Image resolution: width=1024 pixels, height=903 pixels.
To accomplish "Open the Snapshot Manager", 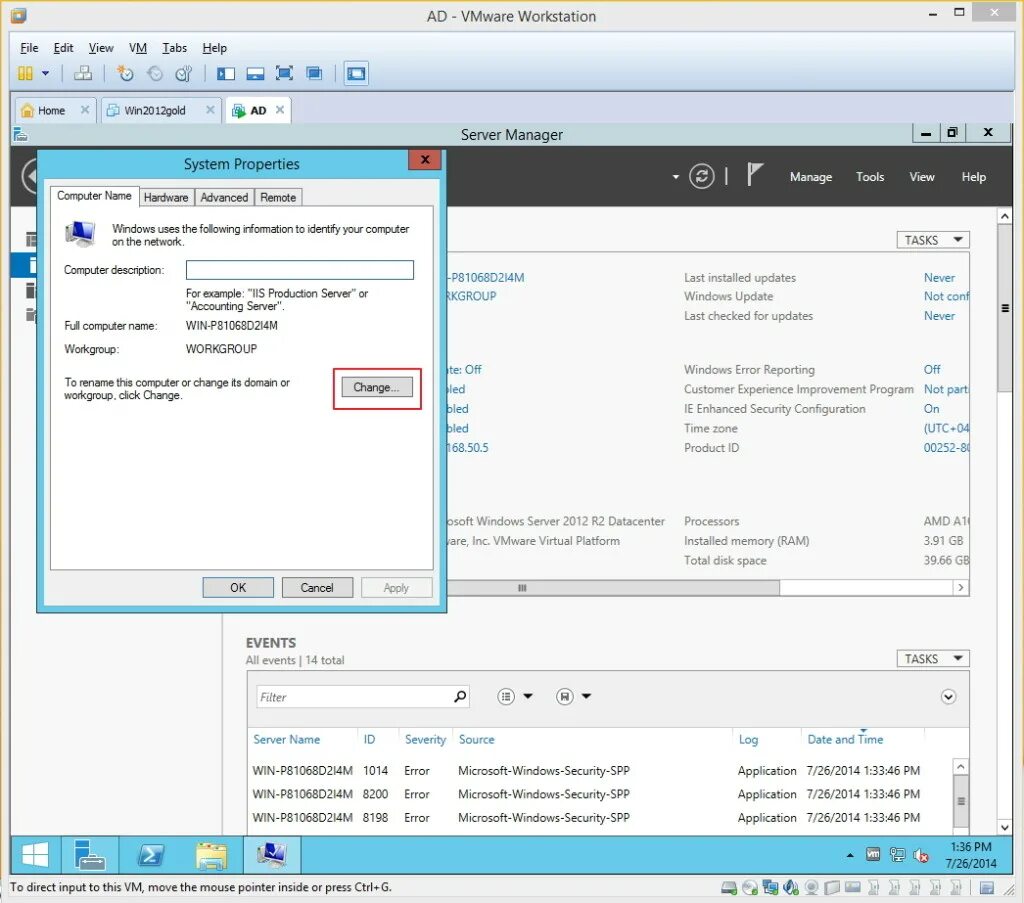I will pyautogui.click(x=183, y=72).
